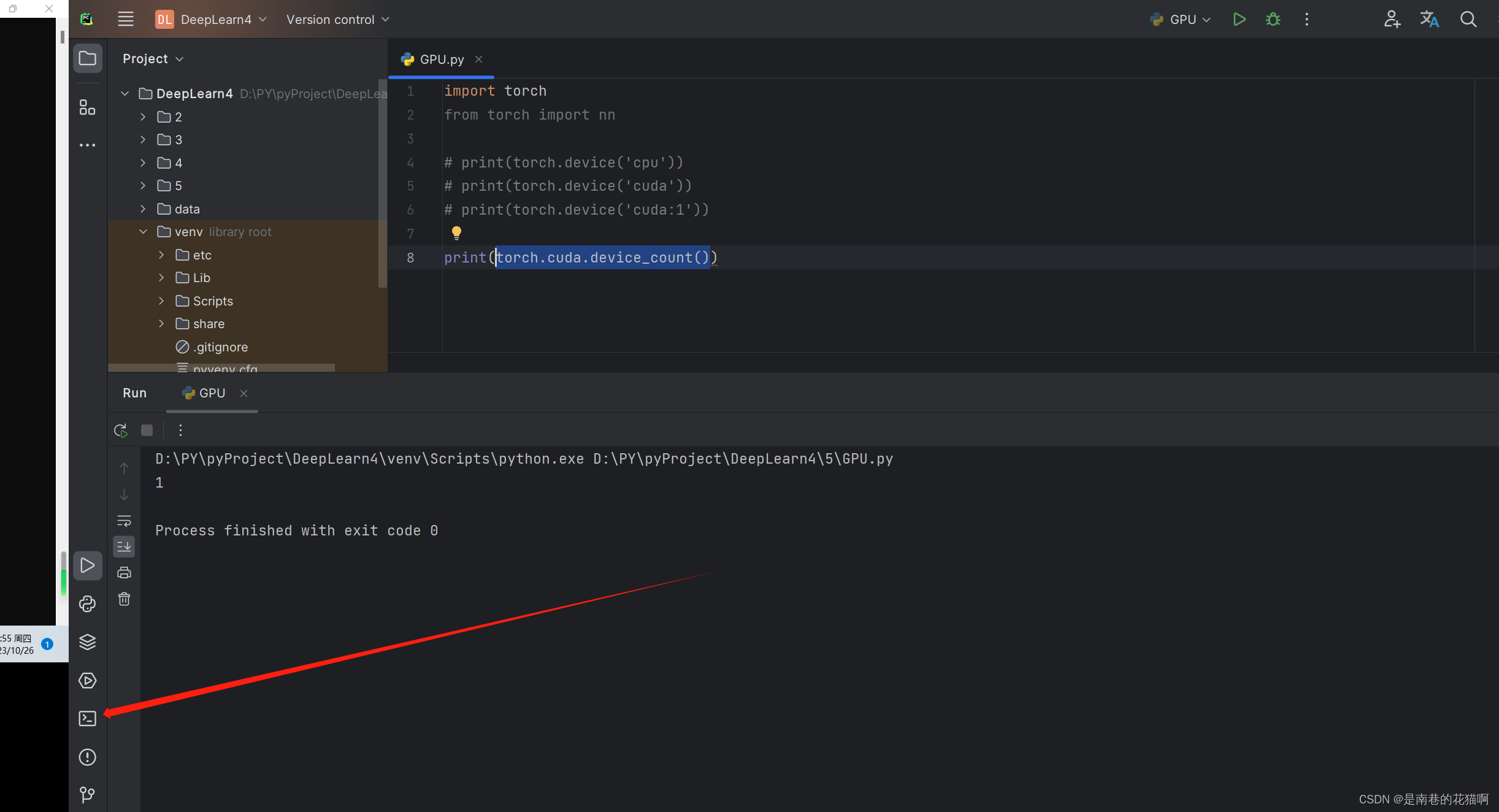This screenshot has height=812, width=1499.
Task: Click the python.exe path link in console
Action: [x=369, y=459]
